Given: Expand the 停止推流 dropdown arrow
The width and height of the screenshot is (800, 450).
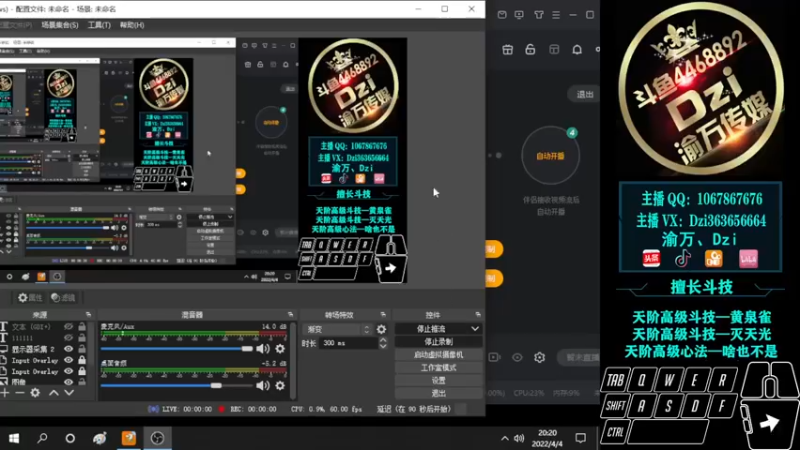Looking at the screenshot, I should point(475,329).
